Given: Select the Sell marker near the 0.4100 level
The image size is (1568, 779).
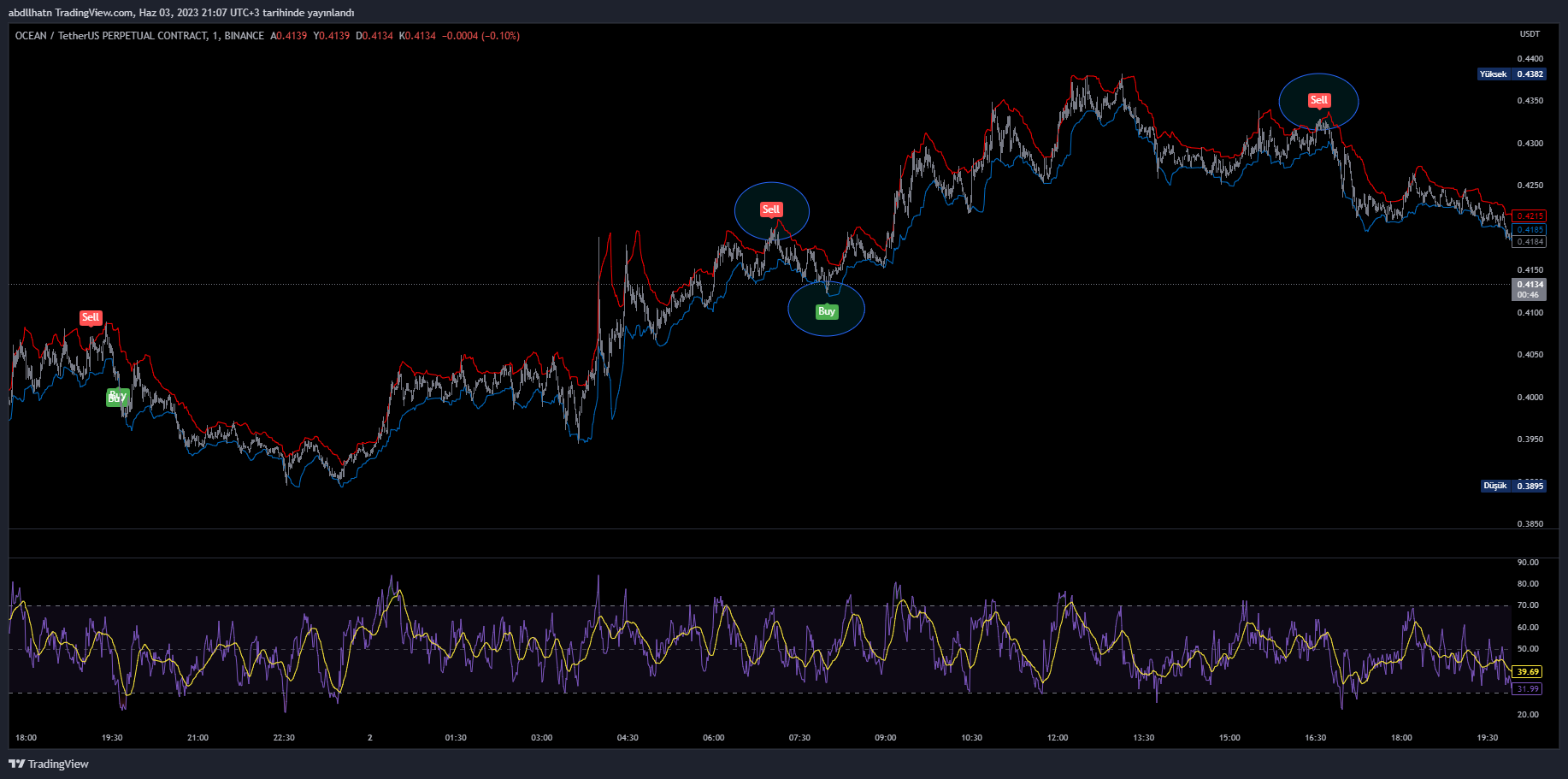Looking at the screenshot, I should (91, 317).
